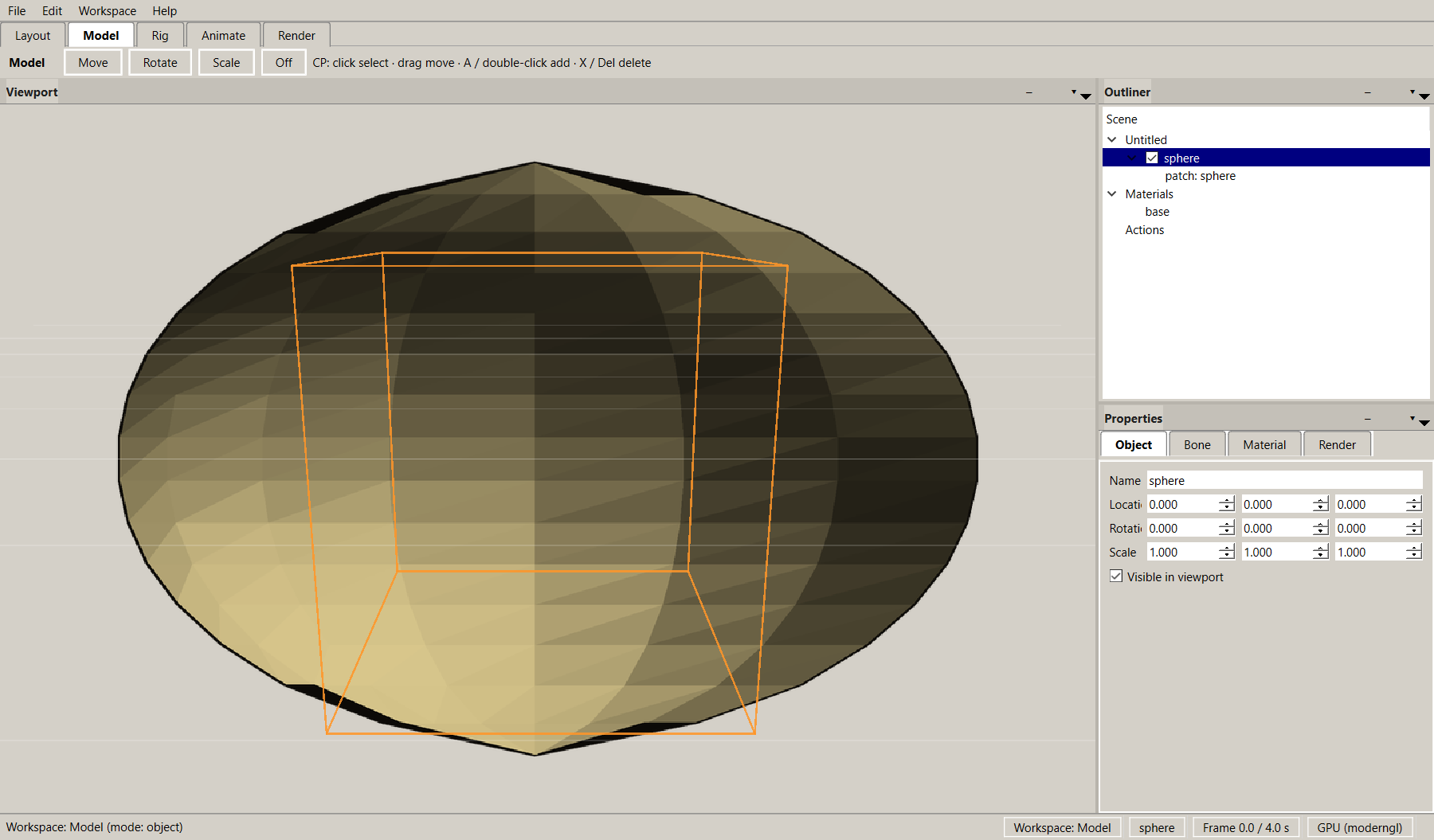Viewport: 1434px width, 840px height.
Task: Click the Off toggle button in Model toolbar
Action: coord(284,62)
